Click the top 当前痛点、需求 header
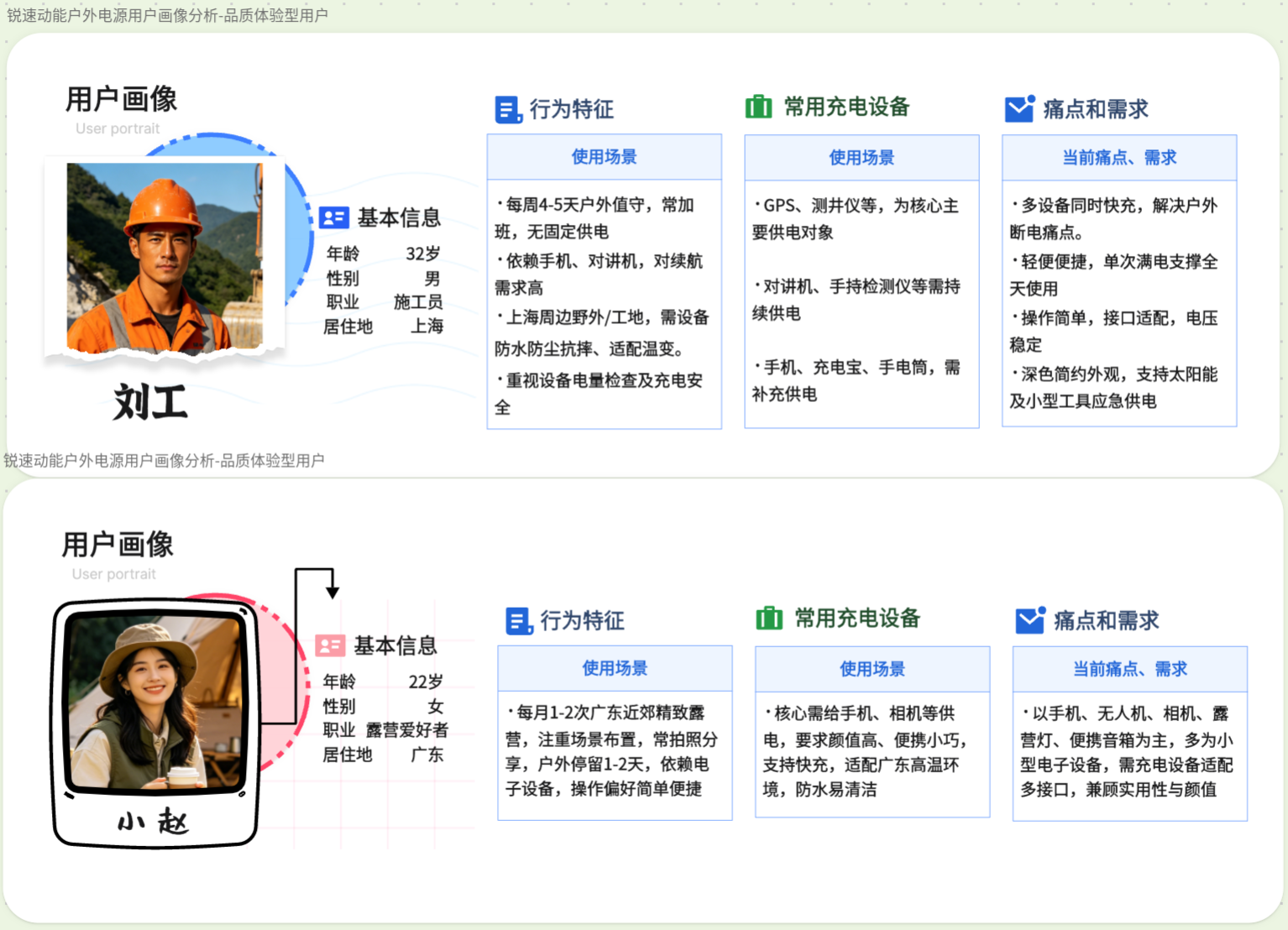Screen dimensions: 1288x930 point(1118,158)
